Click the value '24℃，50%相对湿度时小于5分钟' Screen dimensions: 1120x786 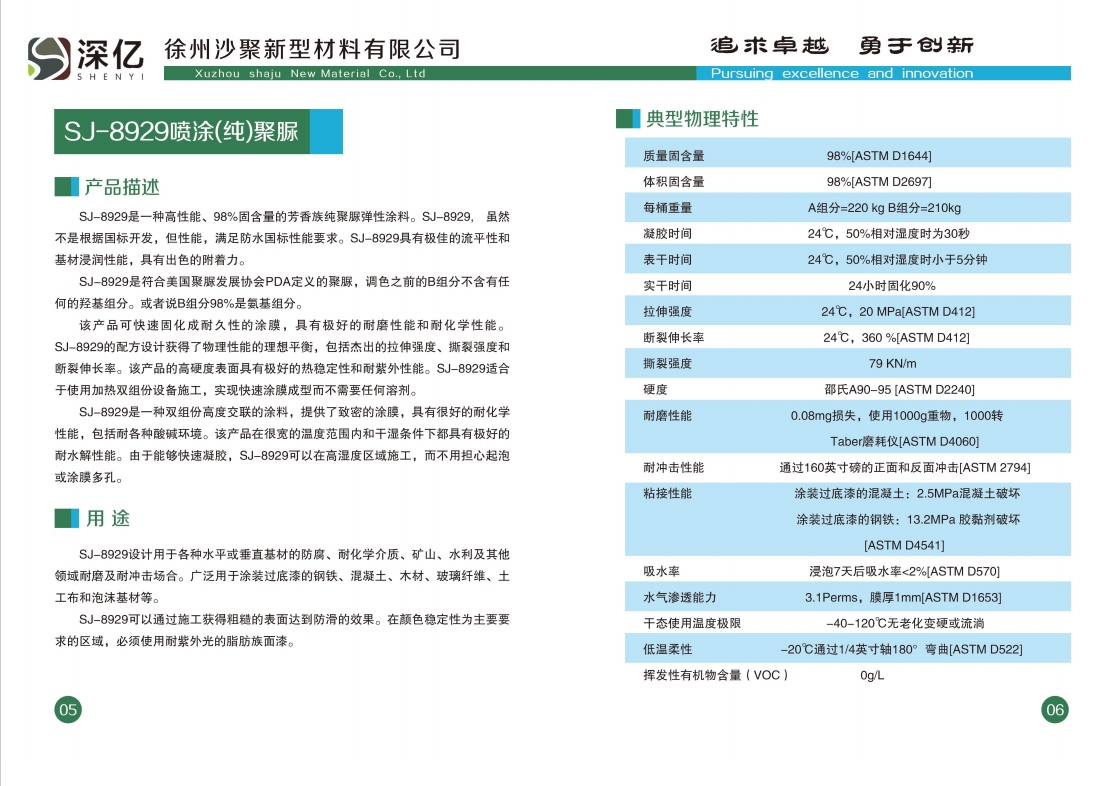897,259
